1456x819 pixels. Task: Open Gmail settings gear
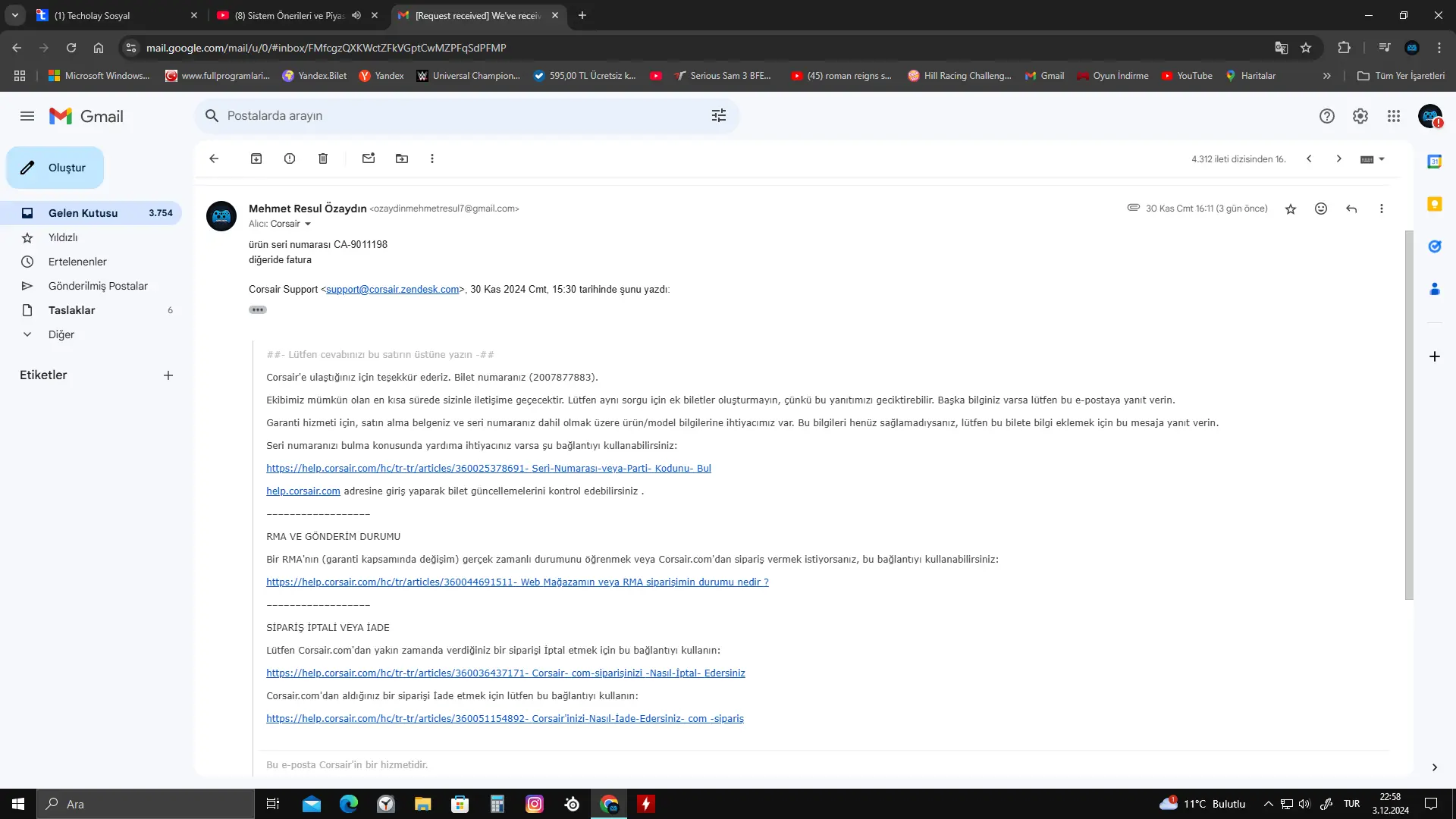pos(1360,116)
